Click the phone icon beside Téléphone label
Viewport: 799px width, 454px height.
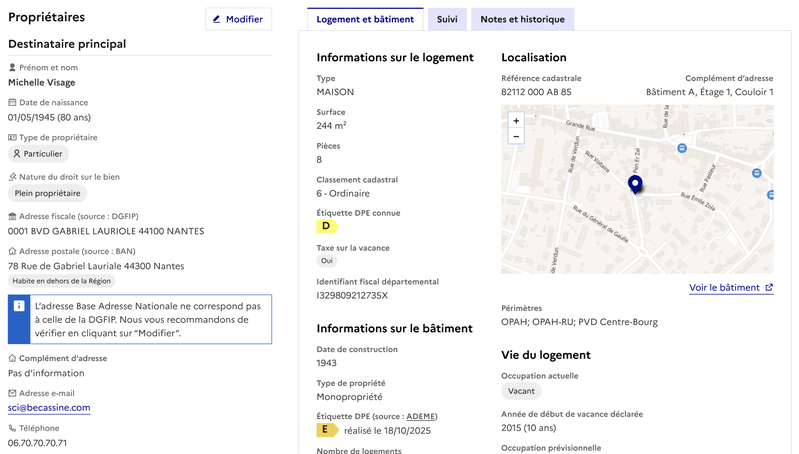point(13,428)
